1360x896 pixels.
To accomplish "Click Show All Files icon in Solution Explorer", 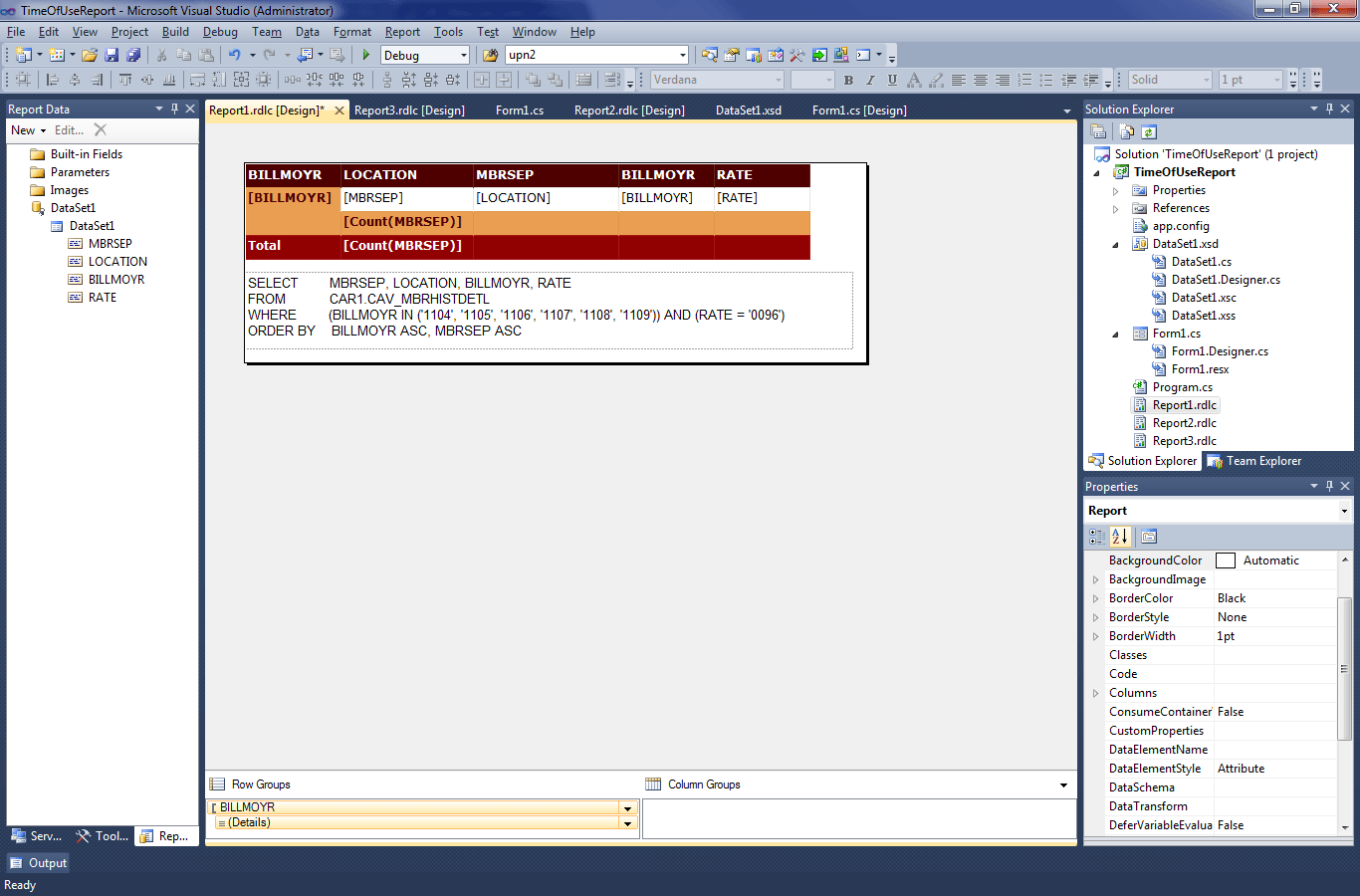I will click(1126, 131).
